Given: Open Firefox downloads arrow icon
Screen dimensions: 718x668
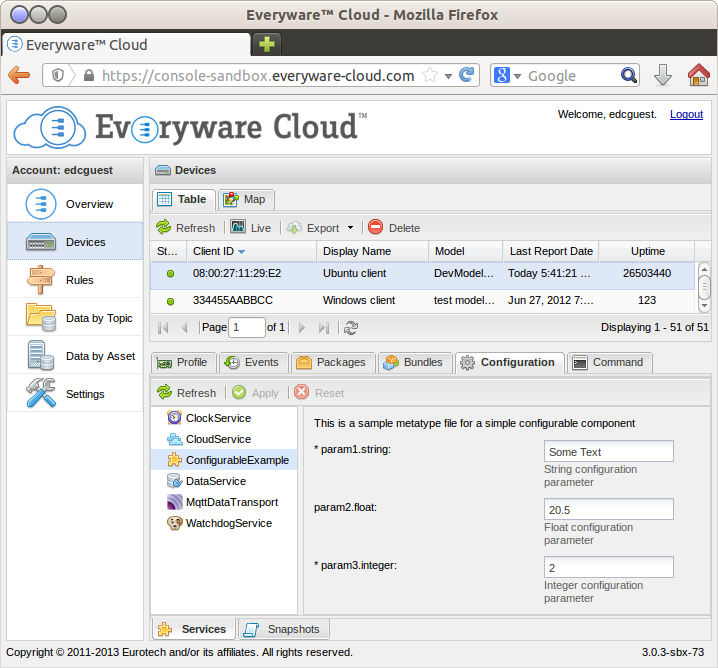Looking at the screenshot, I should pos(663,75).
